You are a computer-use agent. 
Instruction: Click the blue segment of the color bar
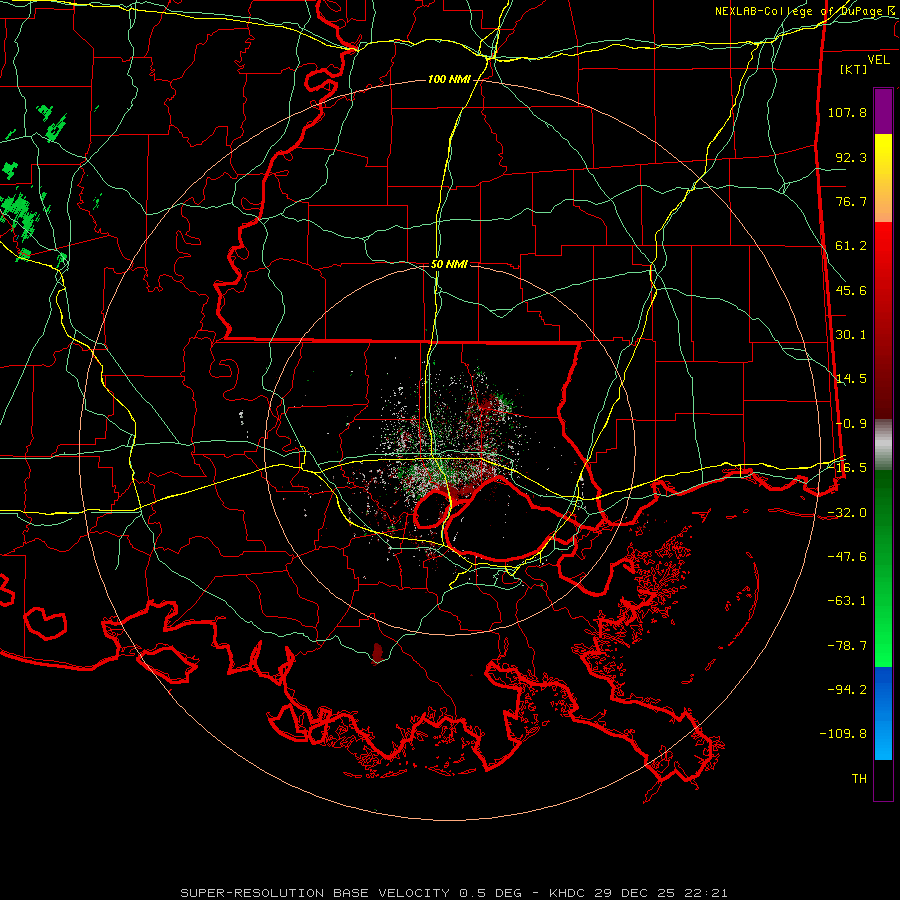click(x=883, y=713)
